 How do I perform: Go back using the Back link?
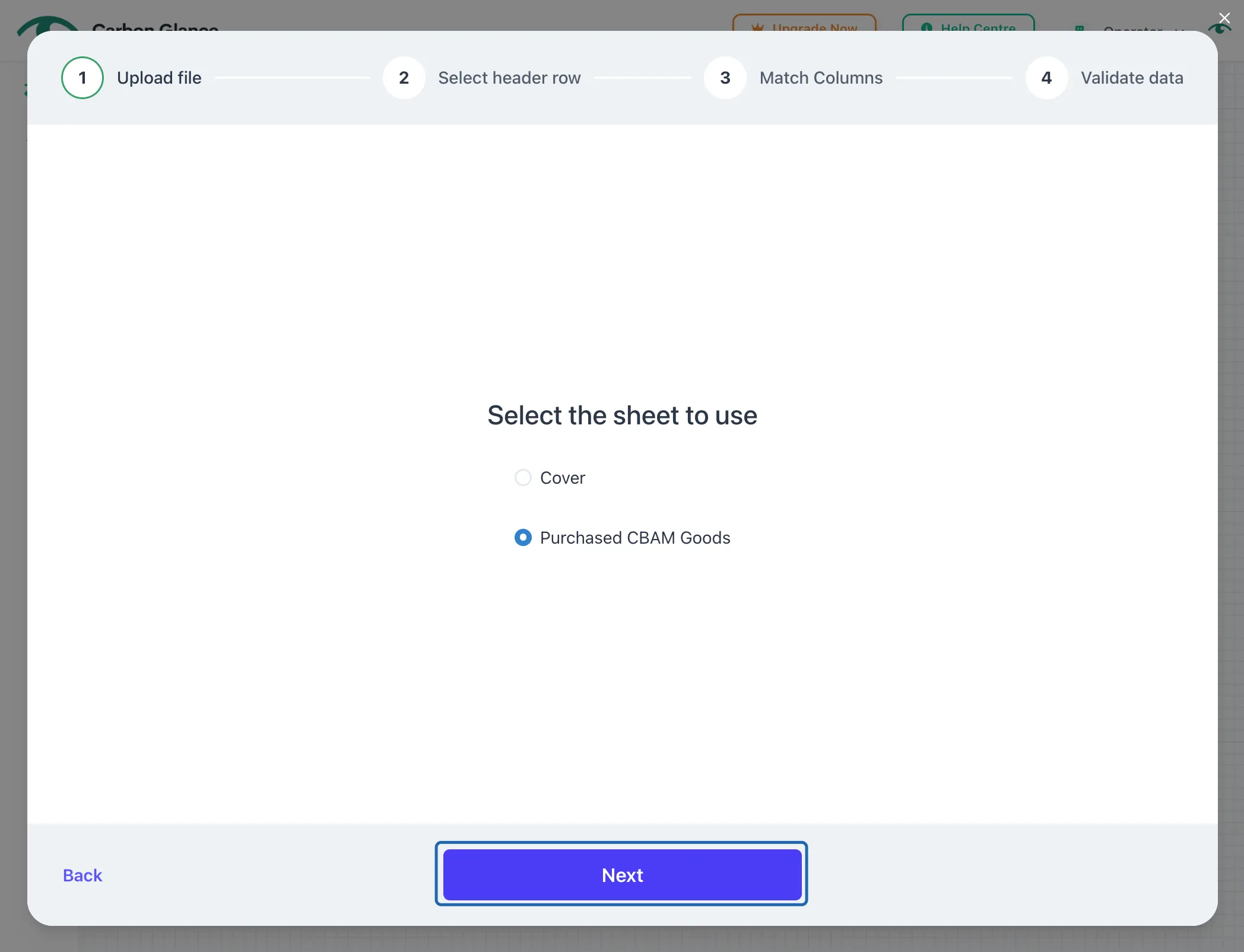coord(82,875)
